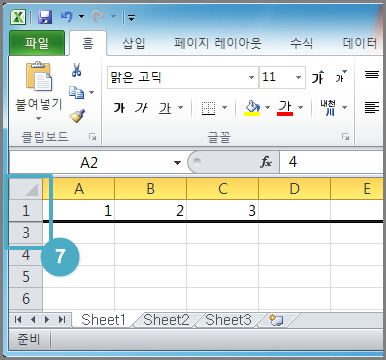Click the fx insert function button

pyautogui.click(x=266, y=162)
